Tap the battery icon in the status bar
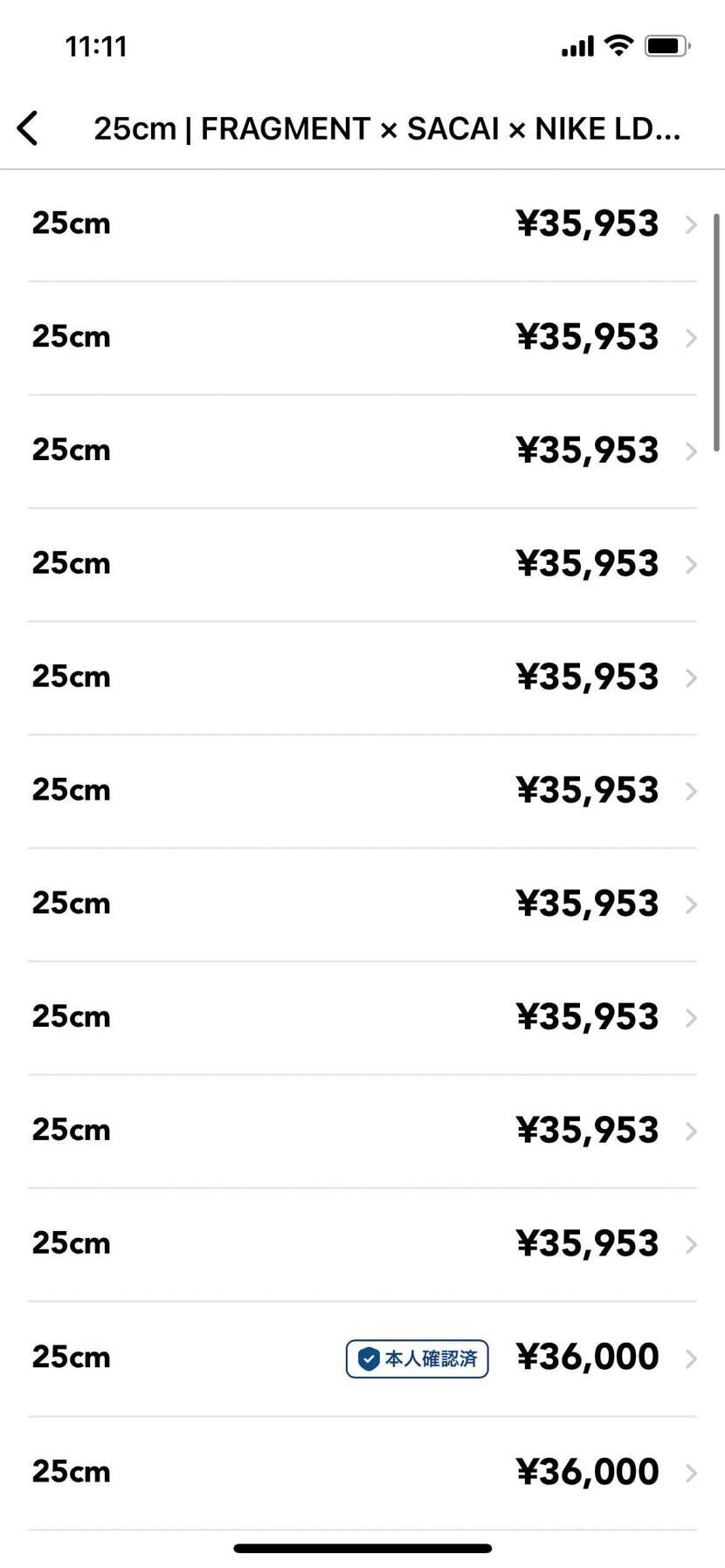The width and height of the screenshot is (725, 1568). point(667,46)
